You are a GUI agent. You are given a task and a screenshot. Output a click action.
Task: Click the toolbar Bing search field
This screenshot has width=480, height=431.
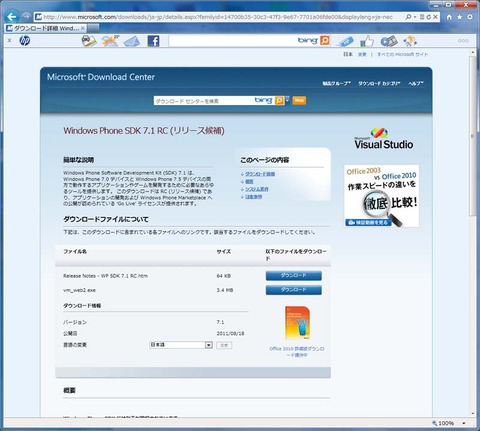click(233, 41)
